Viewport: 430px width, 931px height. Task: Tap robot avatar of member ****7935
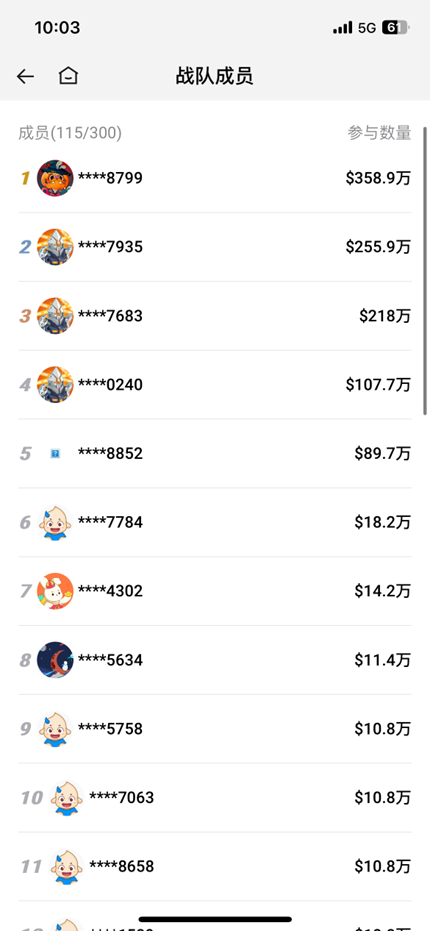coord(55,246)
